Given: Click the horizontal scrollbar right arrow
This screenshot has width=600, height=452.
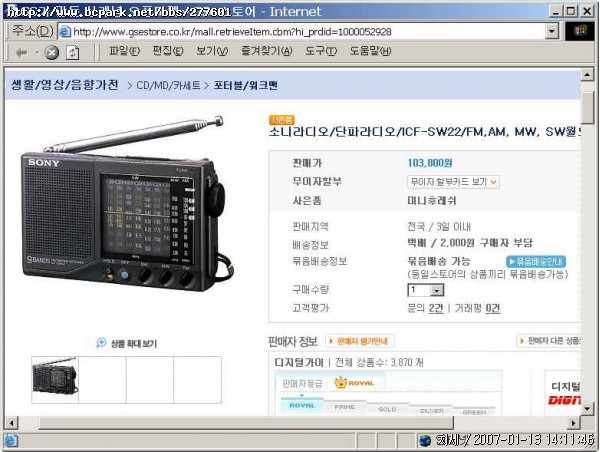Looking at the screenshot, I should click(x=573, y=423).
